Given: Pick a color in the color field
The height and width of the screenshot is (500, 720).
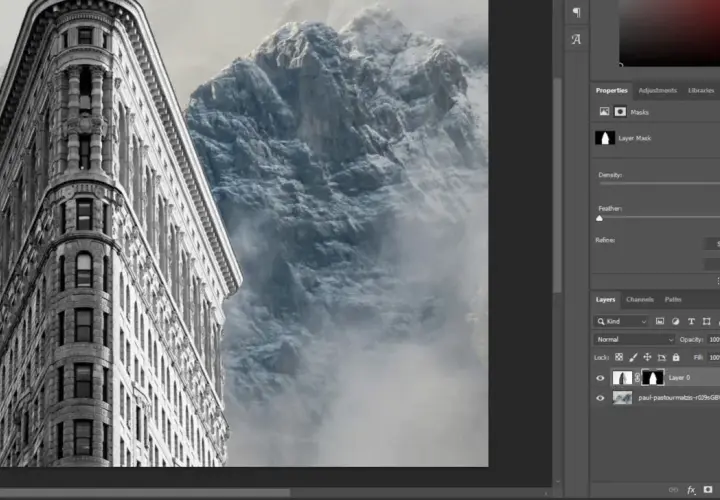Looking at the screenshot, I should 669,32.
